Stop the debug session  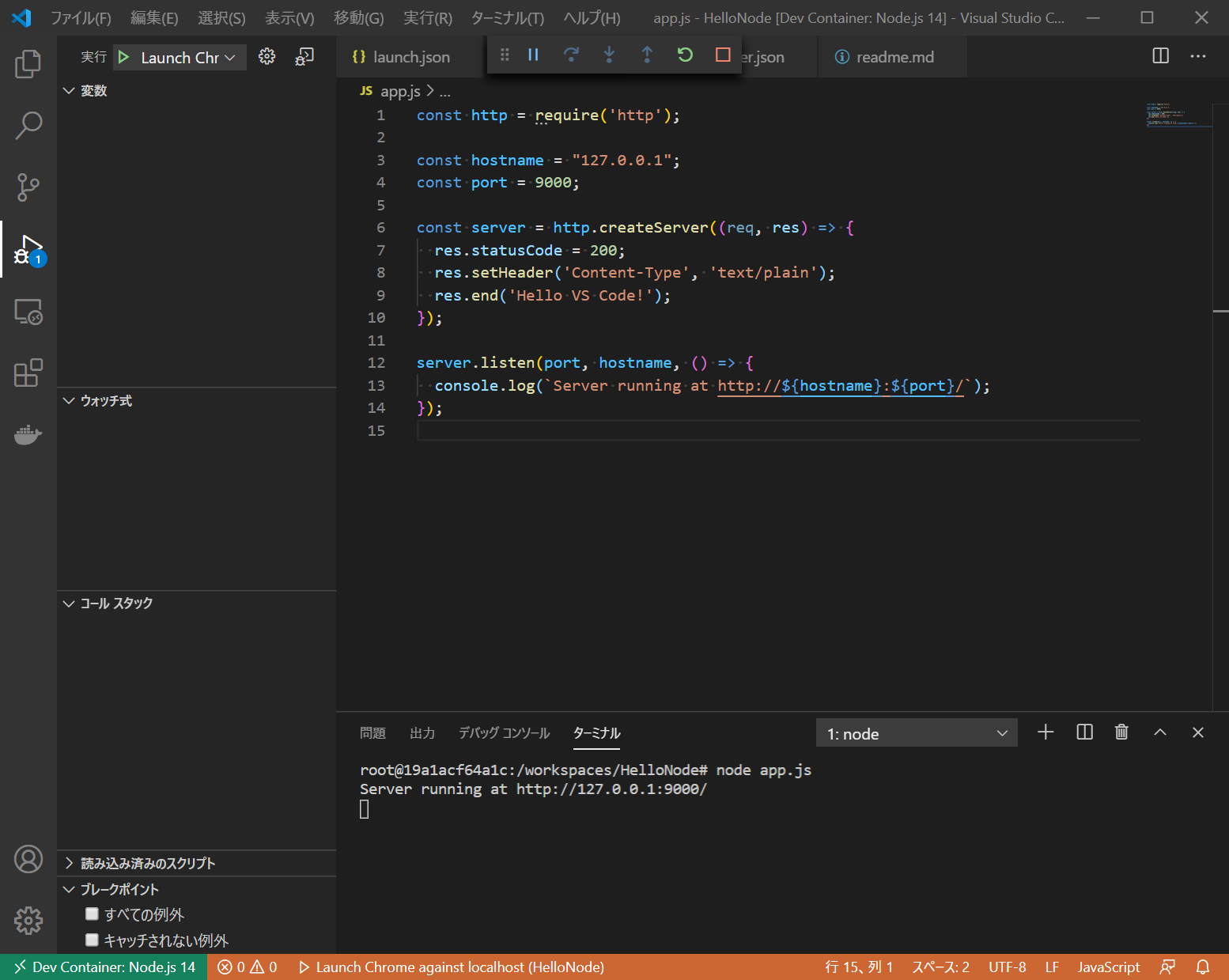pyautogui.click(x=723, y=55)
